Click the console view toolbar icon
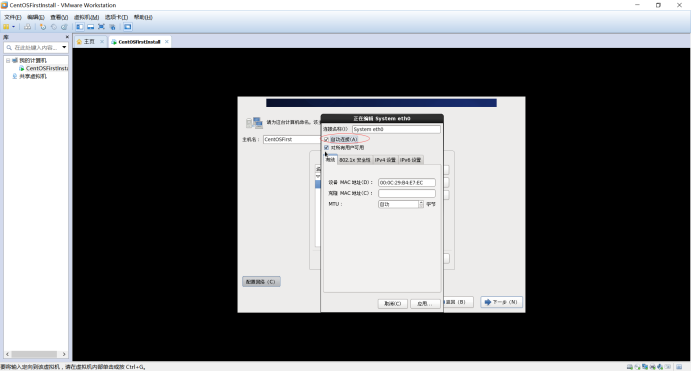Image resolution: width=692 pixels, height=371 pixels. (128, 27)
